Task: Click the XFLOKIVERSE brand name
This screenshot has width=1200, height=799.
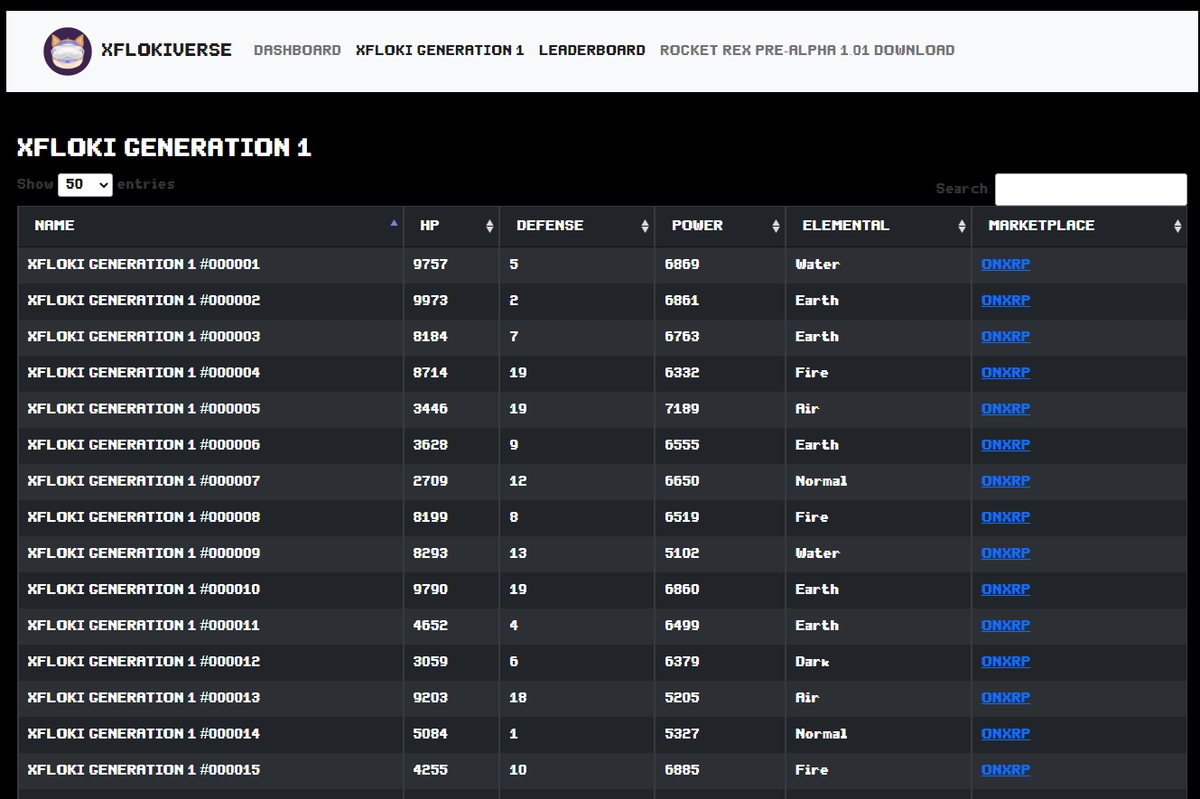Action: click(x=167, y=49)
